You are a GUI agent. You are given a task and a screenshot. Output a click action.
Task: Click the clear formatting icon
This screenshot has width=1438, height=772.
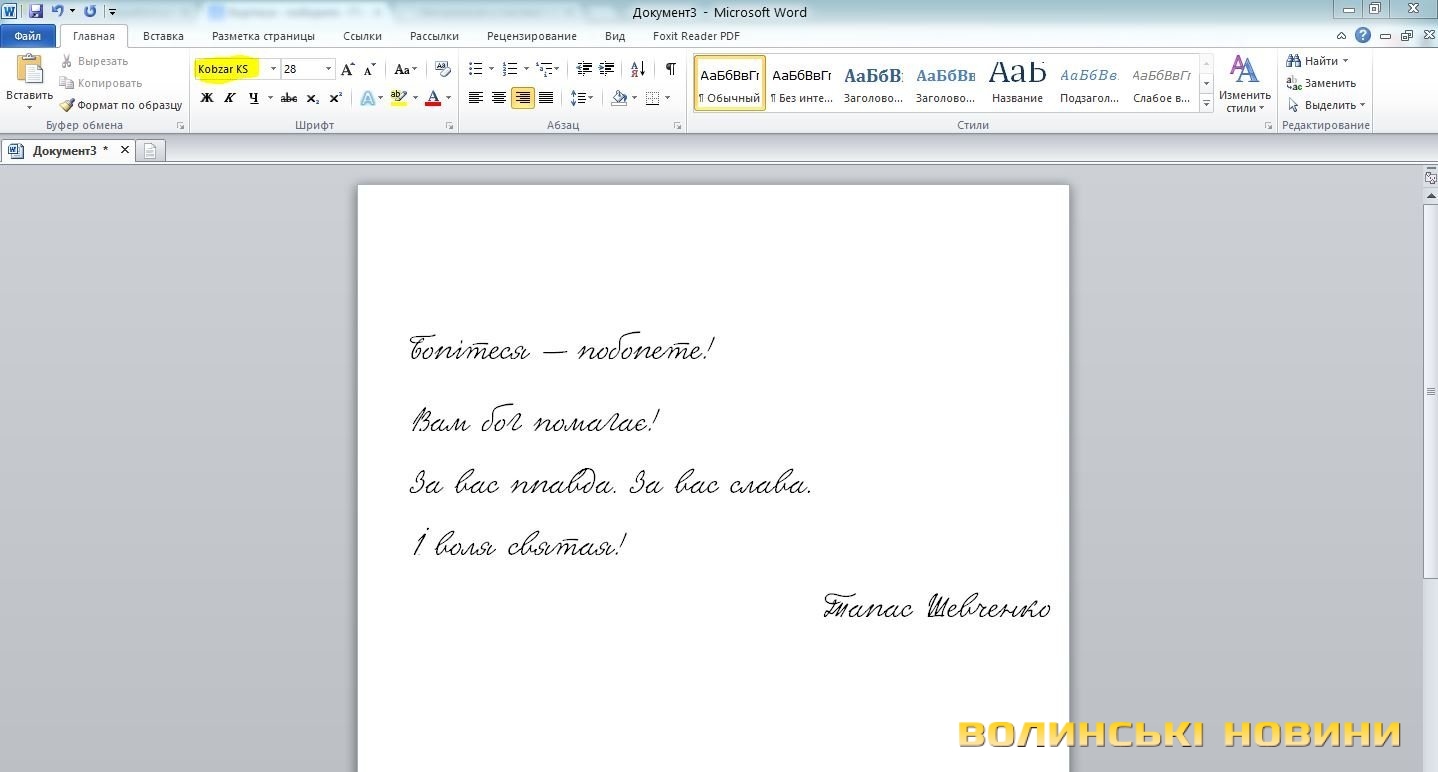point(443,69)
